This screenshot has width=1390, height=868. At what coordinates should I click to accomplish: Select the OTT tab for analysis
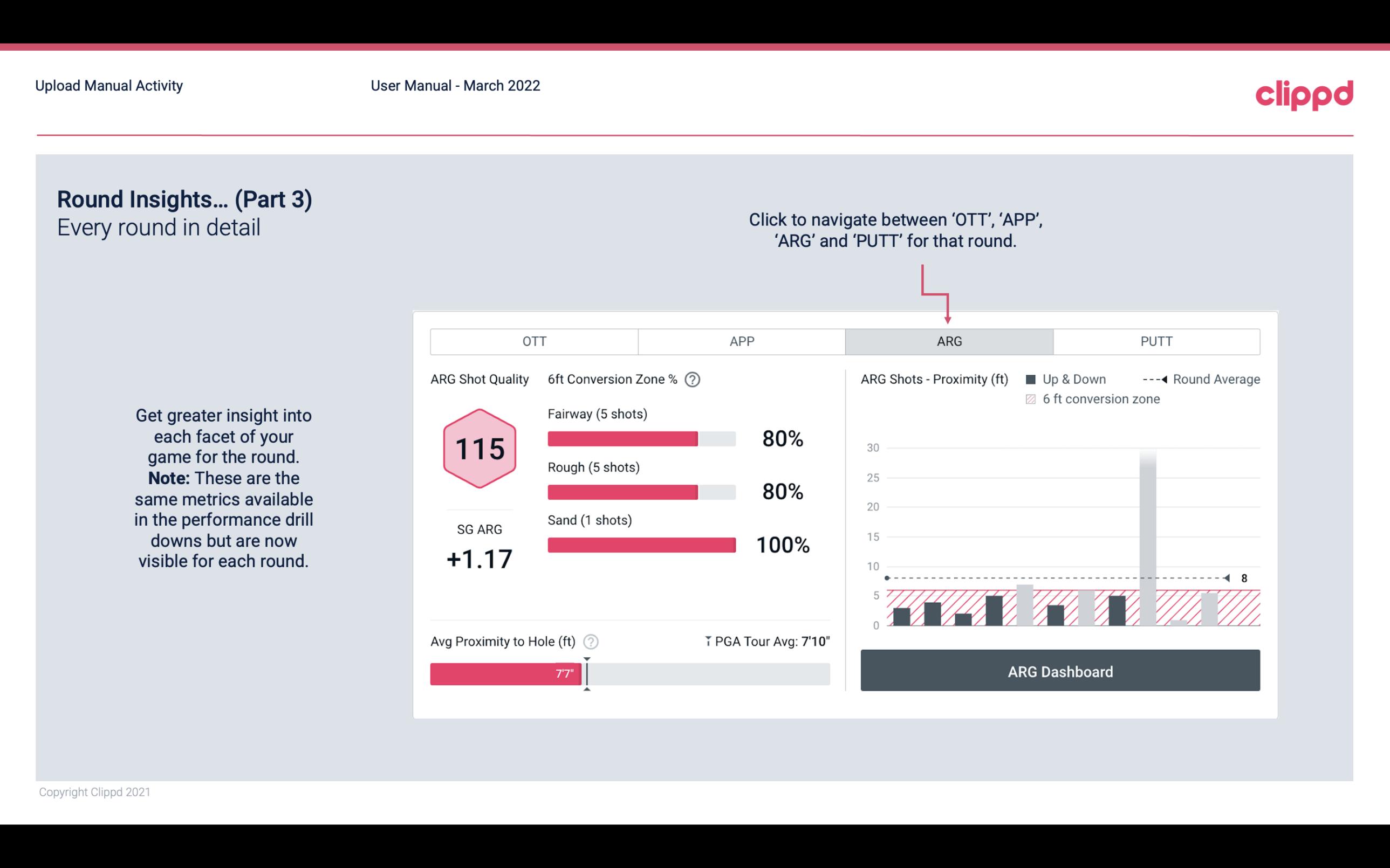click(x=534, y=341)
